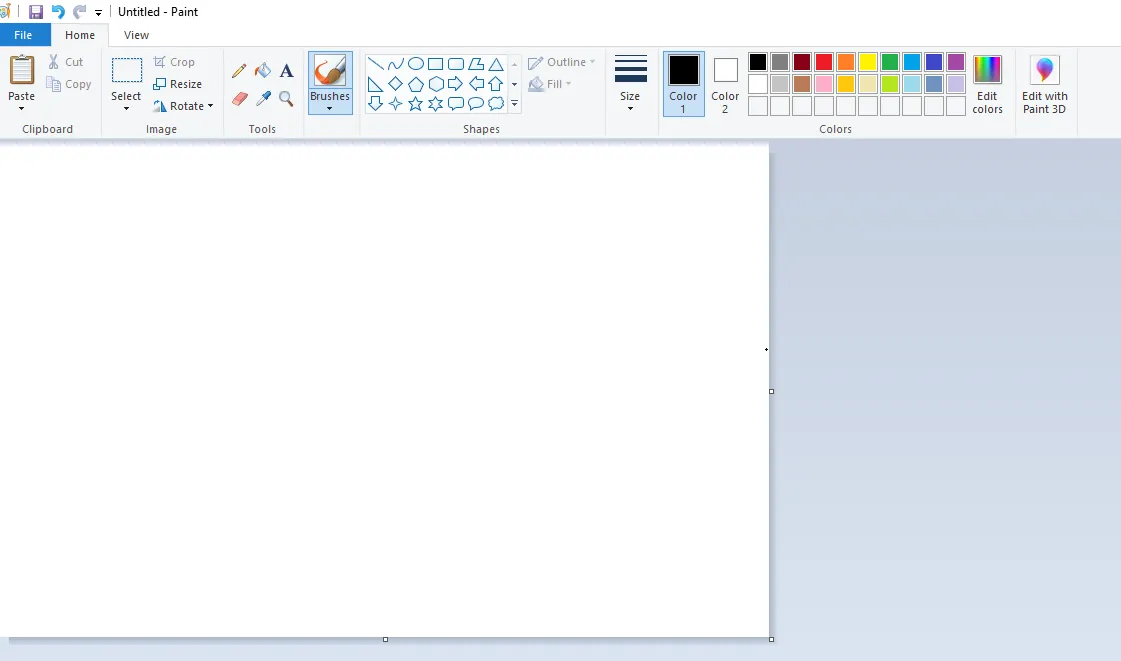1121x661 pixels.
Task: Select the Fill with color bucket tool
Action: 263,70
